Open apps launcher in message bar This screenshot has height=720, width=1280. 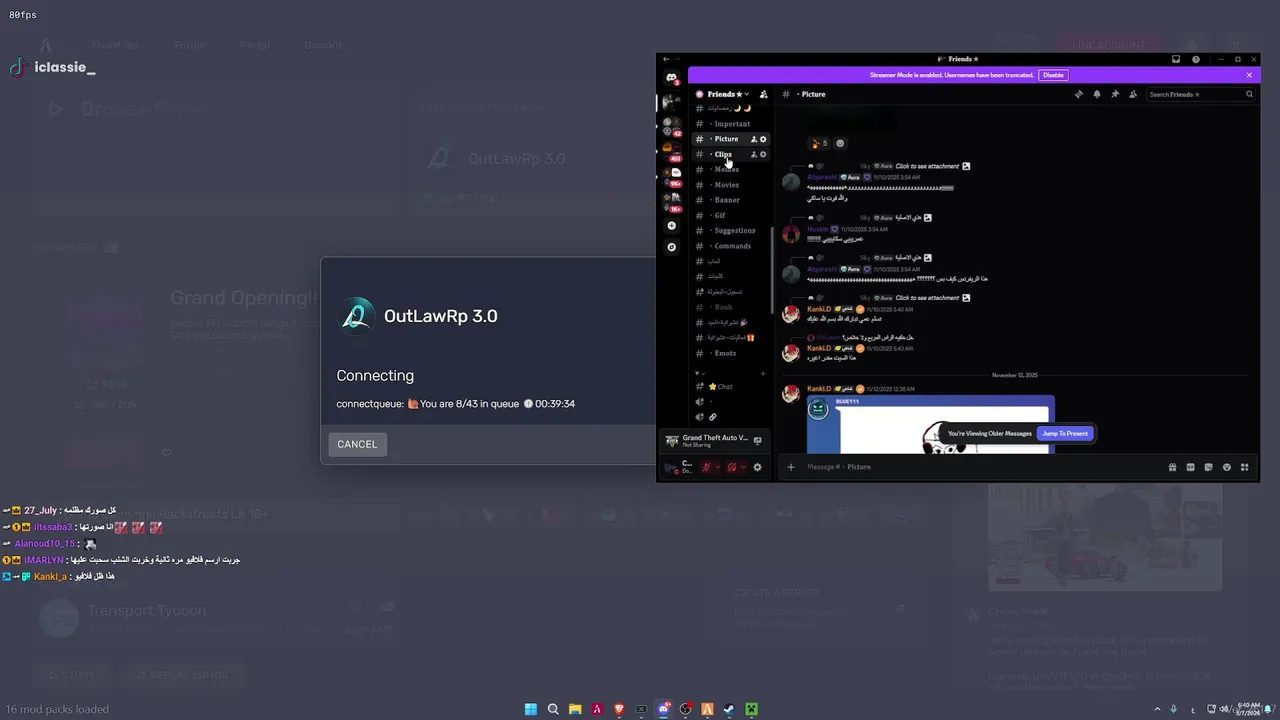pyautogui.click(x=1244, y=467)
